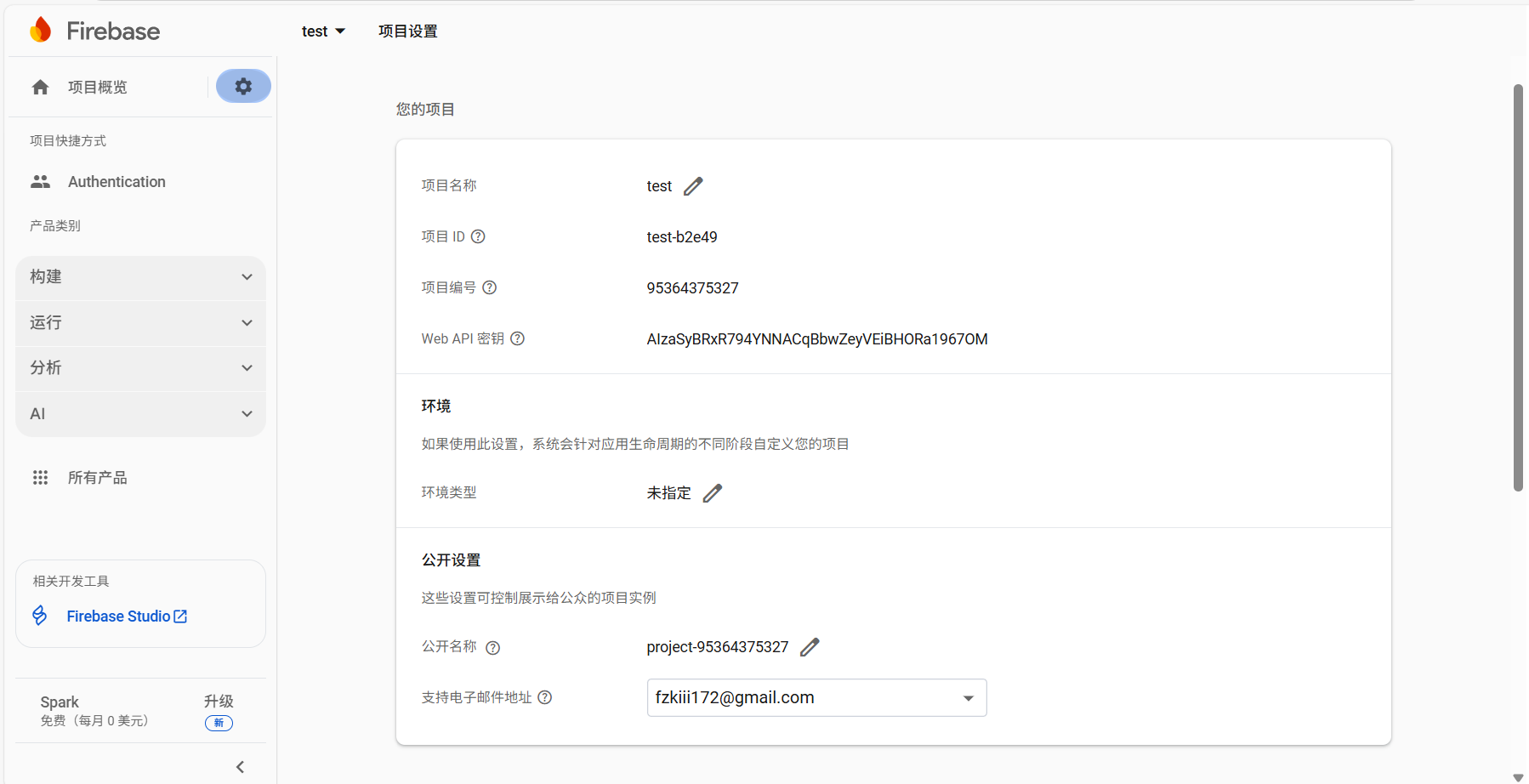
Task: Edit the public name project-95364375327
Action: [x=810, y=647]
